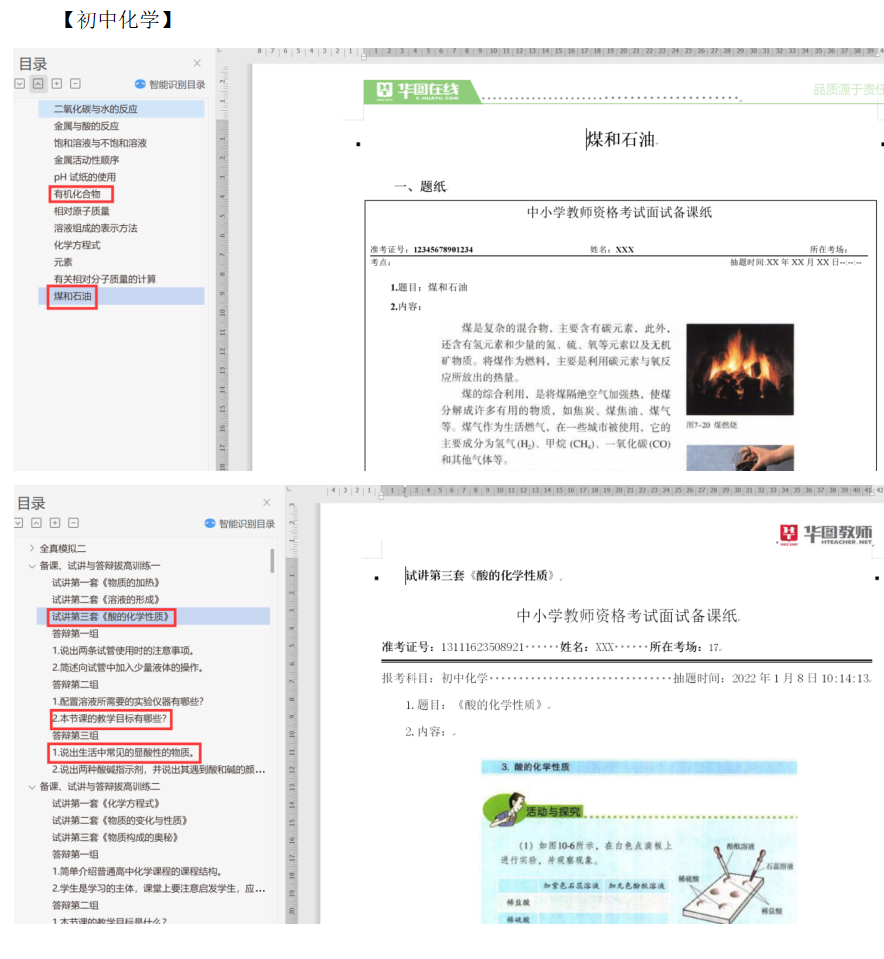Select 有机化合物 in the upper outline
This screenshot has width=884, height=959.
tap(78, 194)
